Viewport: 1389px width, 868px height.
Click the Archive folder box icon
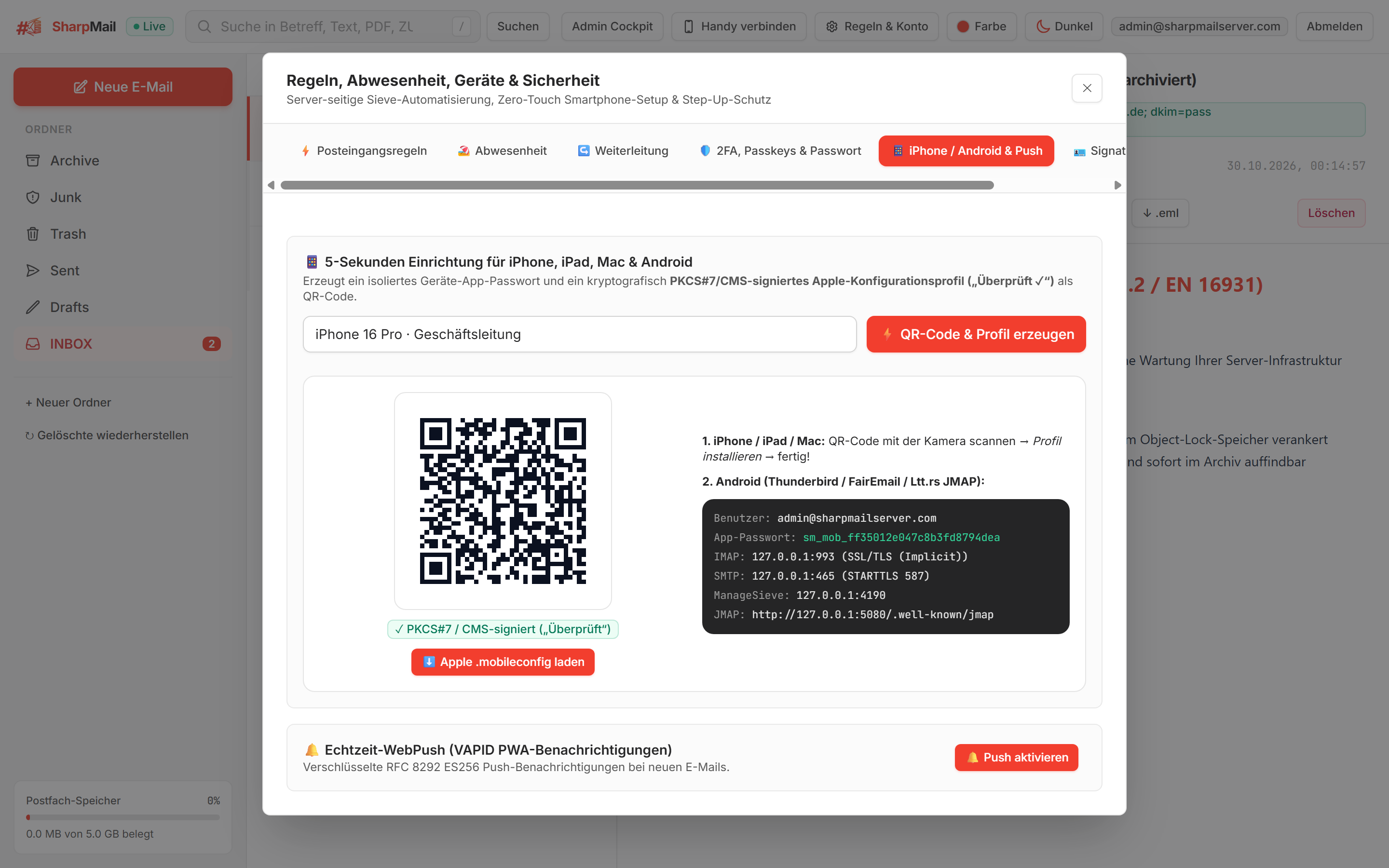[33, 161]
